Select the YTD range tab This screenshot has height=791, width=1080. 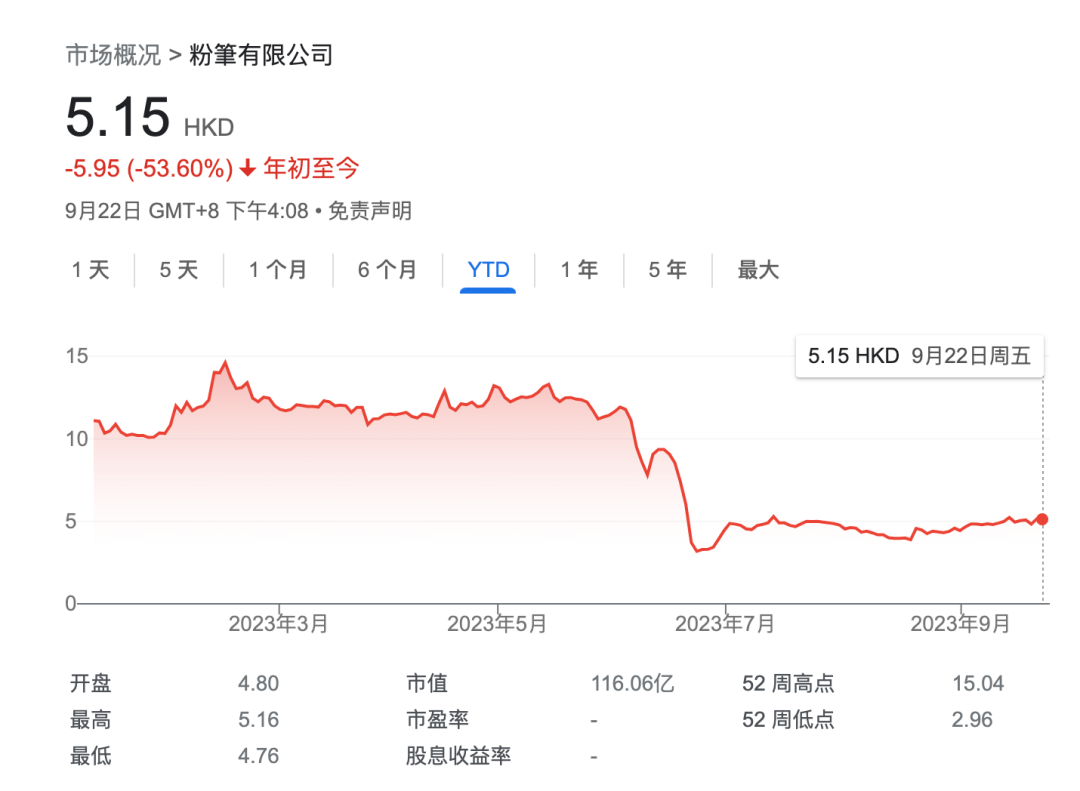tap(488, 269)
